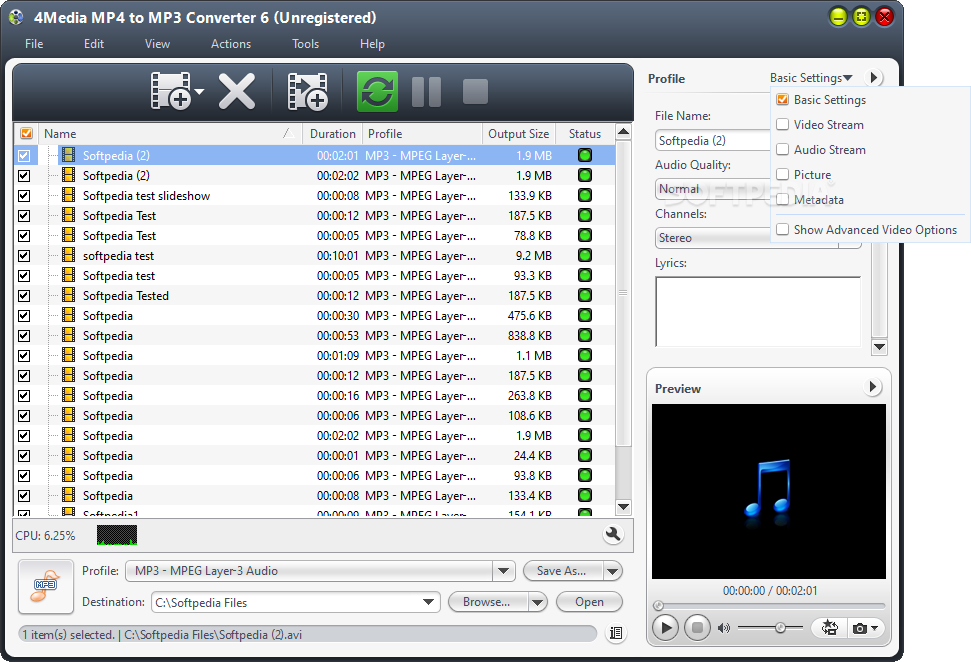Screen dimensions: 971x662
Task: Click the File Name field Softpedia (2)
Action: click(x=713, y=141)
